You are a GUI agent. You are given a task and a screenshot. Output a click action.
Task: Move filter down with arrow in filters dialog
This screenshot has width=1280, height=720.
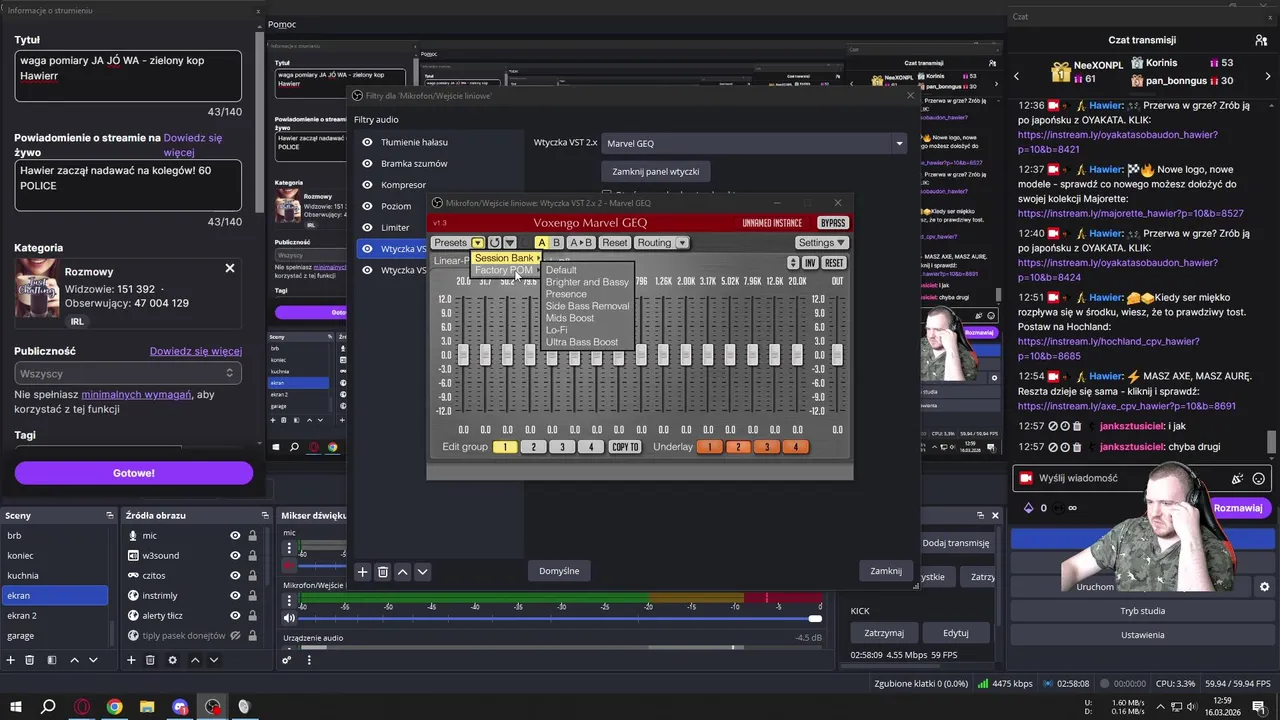422,572
